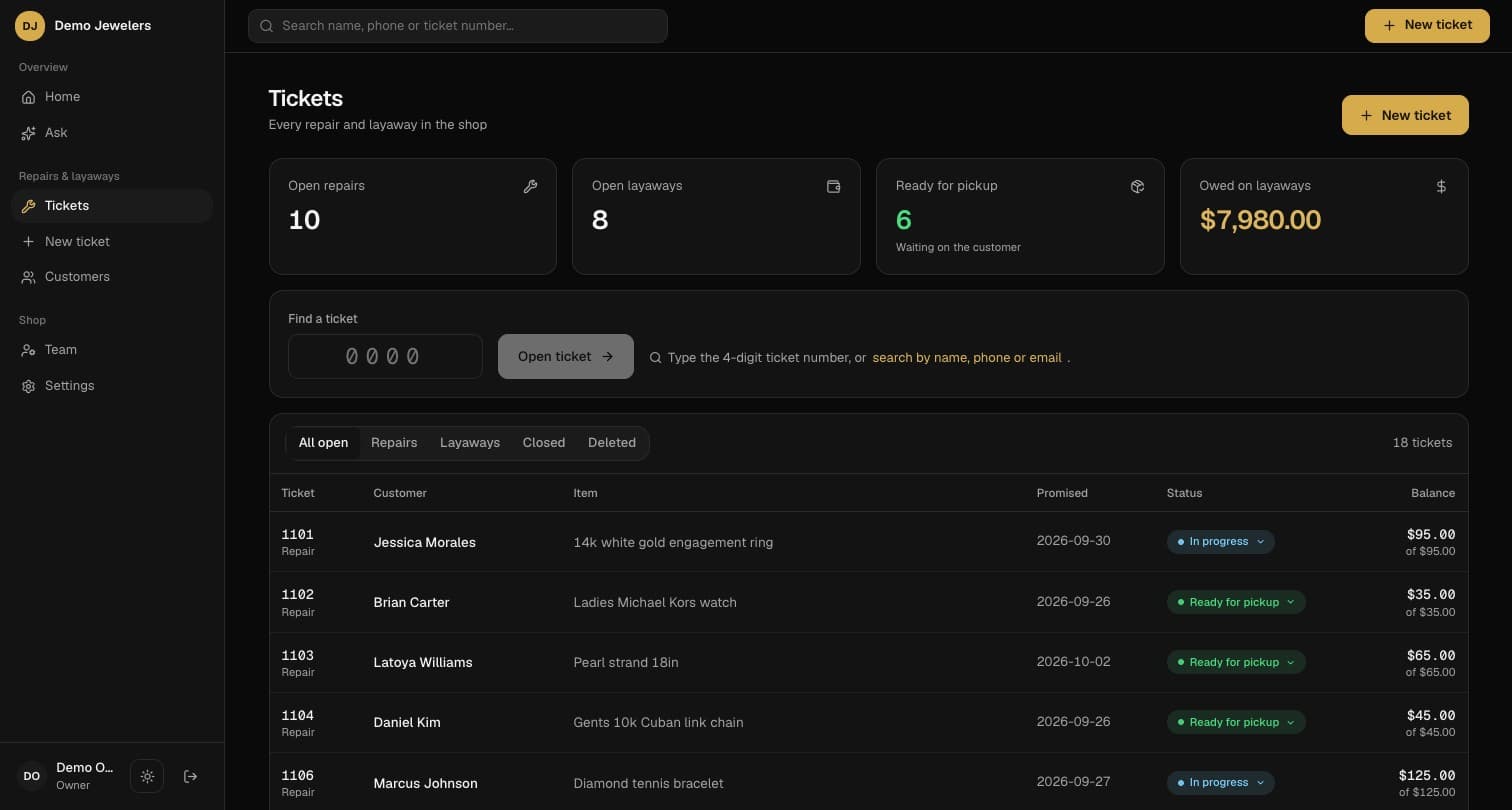1512x810 pixels.
Task: Click the box icon on Ready for pickup card
Action: (x=1137, y=186)
